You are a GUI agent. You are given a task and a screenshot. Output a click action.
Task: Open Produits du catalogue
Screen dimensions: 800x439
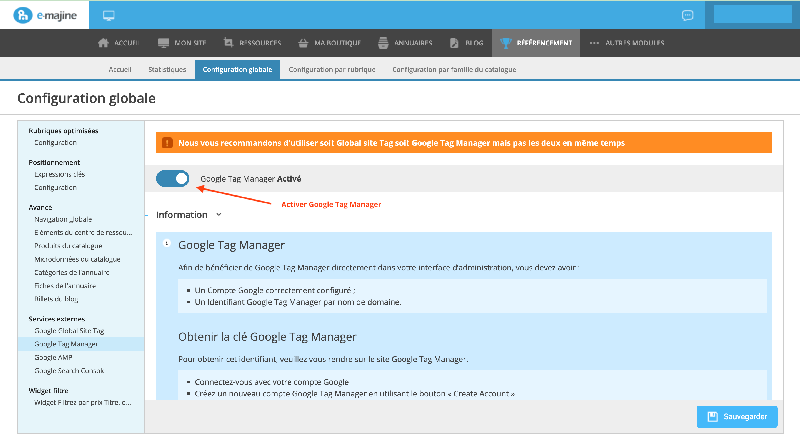[x=68, y=246]
